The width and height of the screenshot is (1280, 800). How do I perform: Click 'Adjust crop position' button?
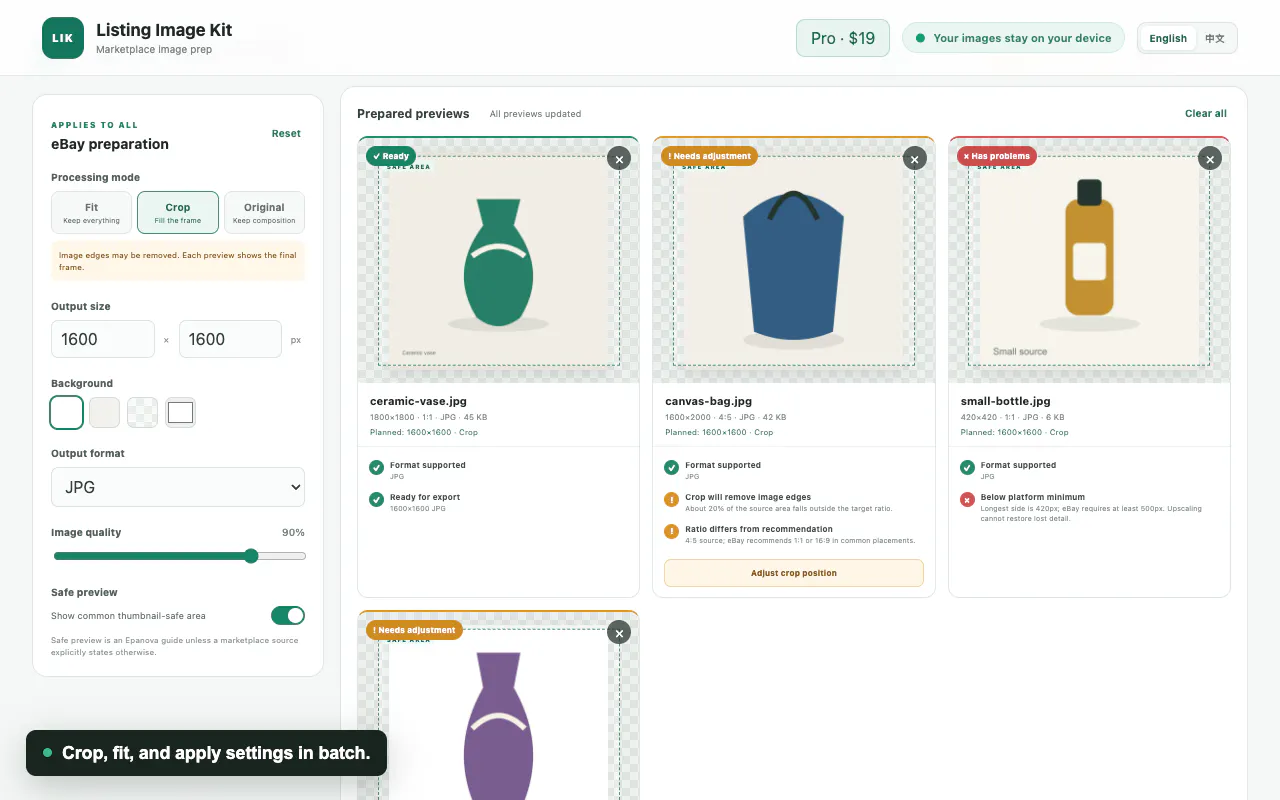(794, 573)
